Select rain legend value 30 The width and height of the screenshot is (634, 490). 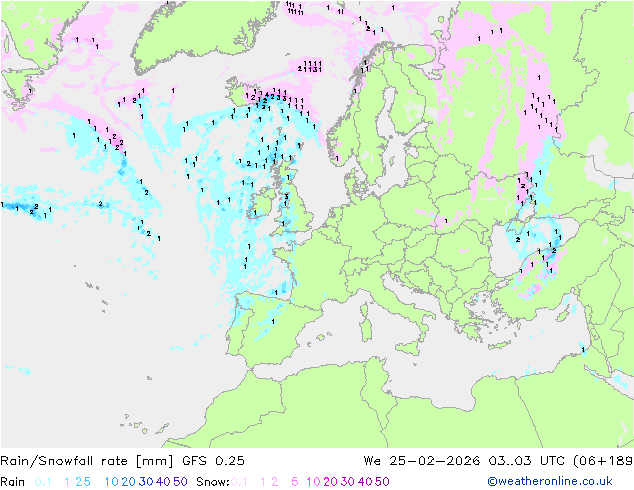[146, 482]
